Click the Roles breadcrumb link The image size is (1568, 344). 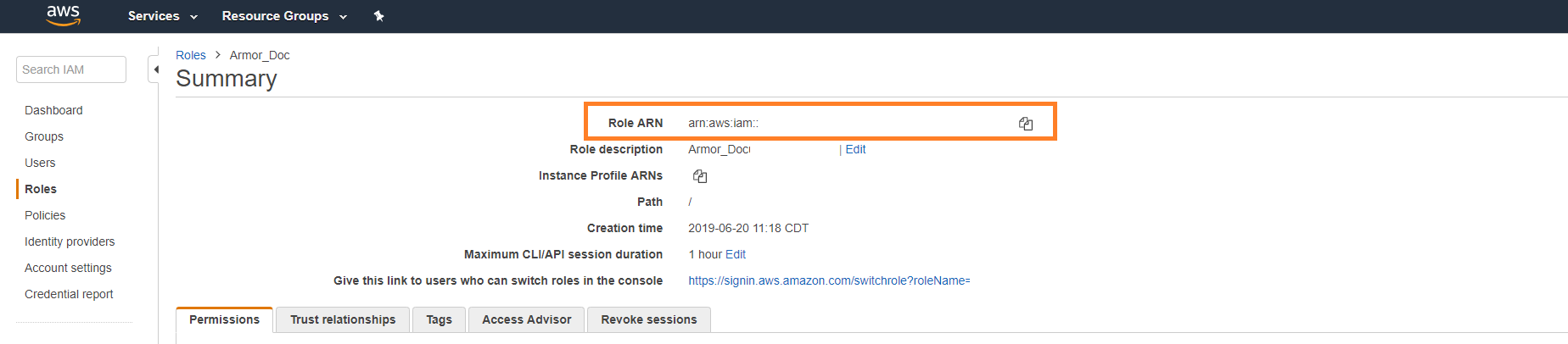(x=191, y=55)
